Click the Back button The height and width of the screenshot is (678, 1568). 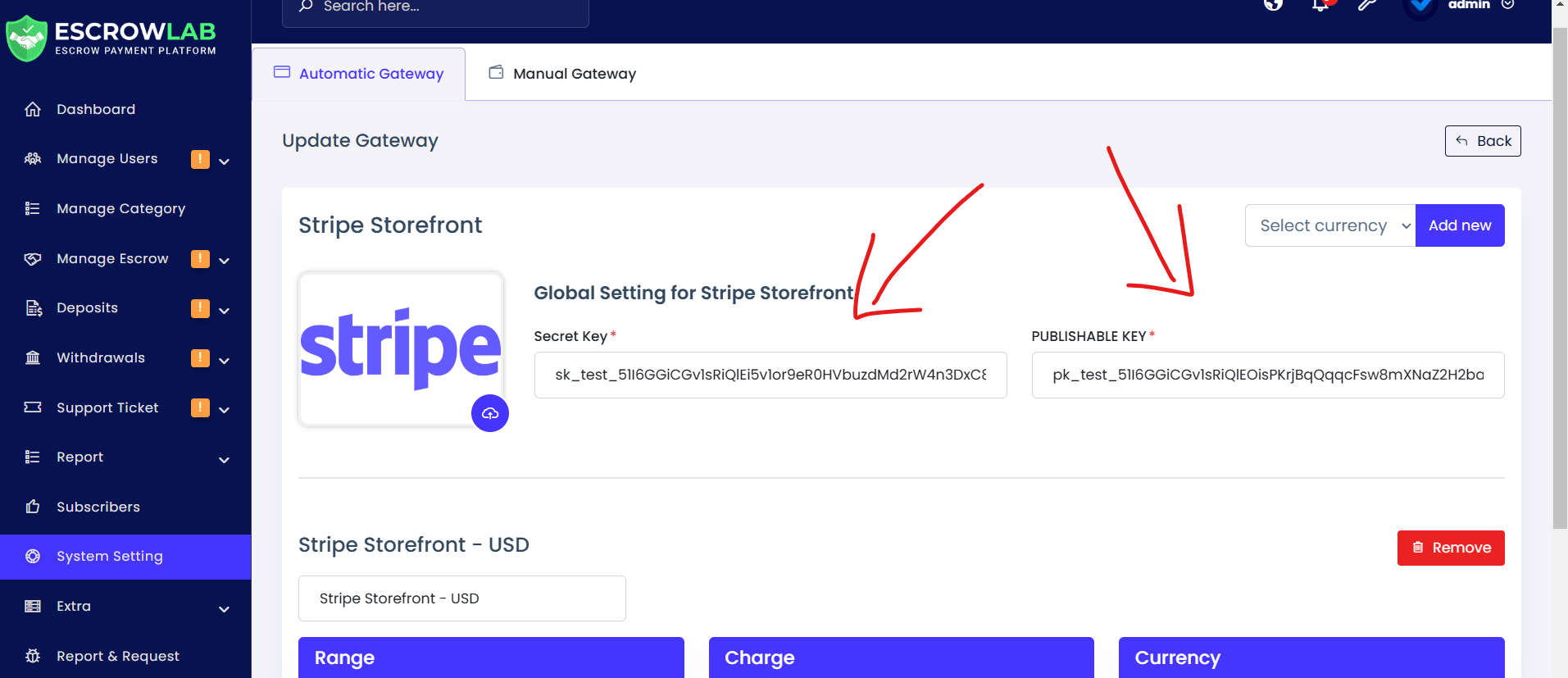click(x=1483, y=141)
